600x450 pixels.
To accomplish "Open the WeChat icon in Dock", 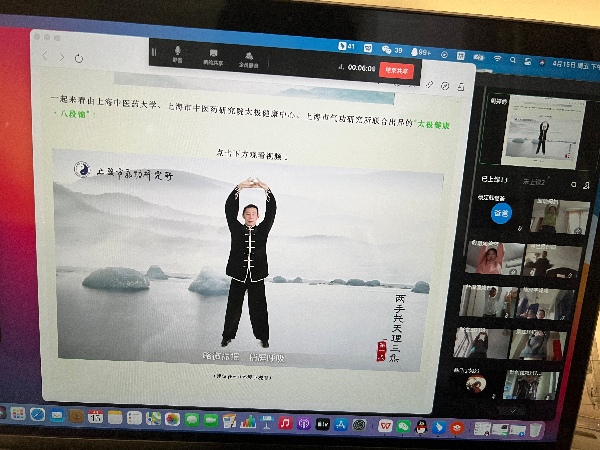I will [x=402, y=426].
